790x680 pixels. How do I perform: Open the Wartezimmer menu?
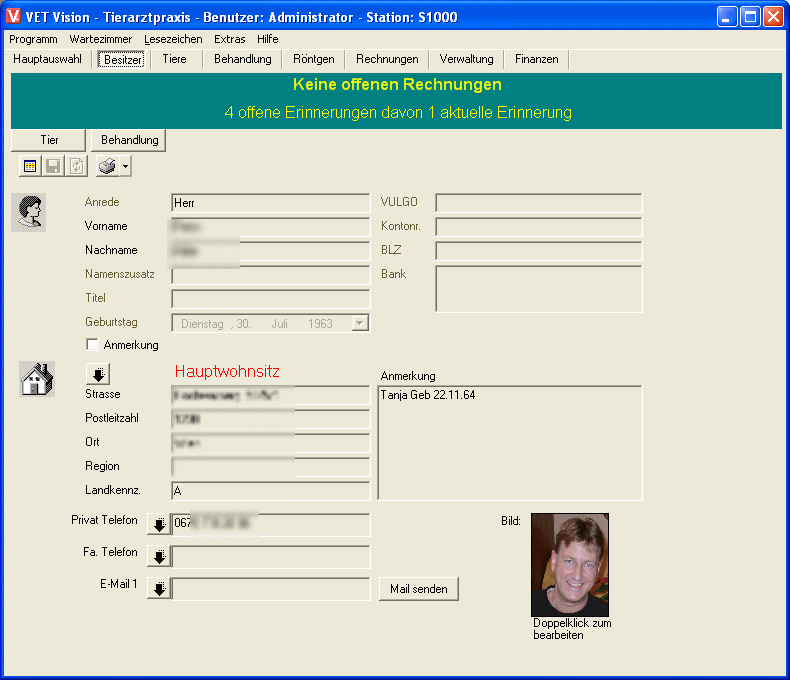pos(101,39)
